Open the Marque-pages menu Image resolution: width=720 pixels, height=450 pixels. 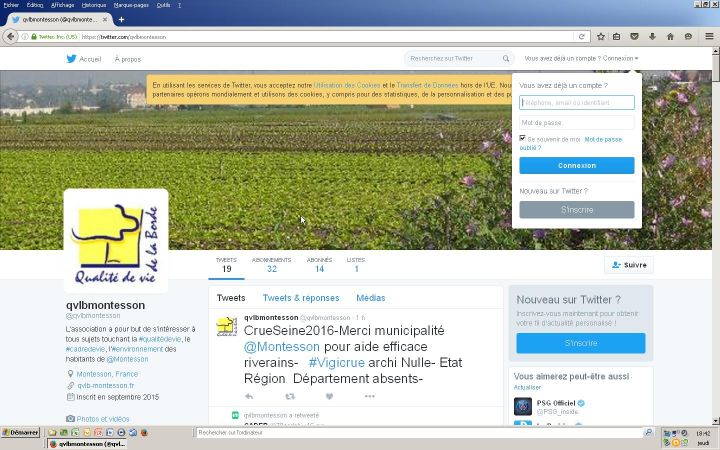[x=131, y=5]
